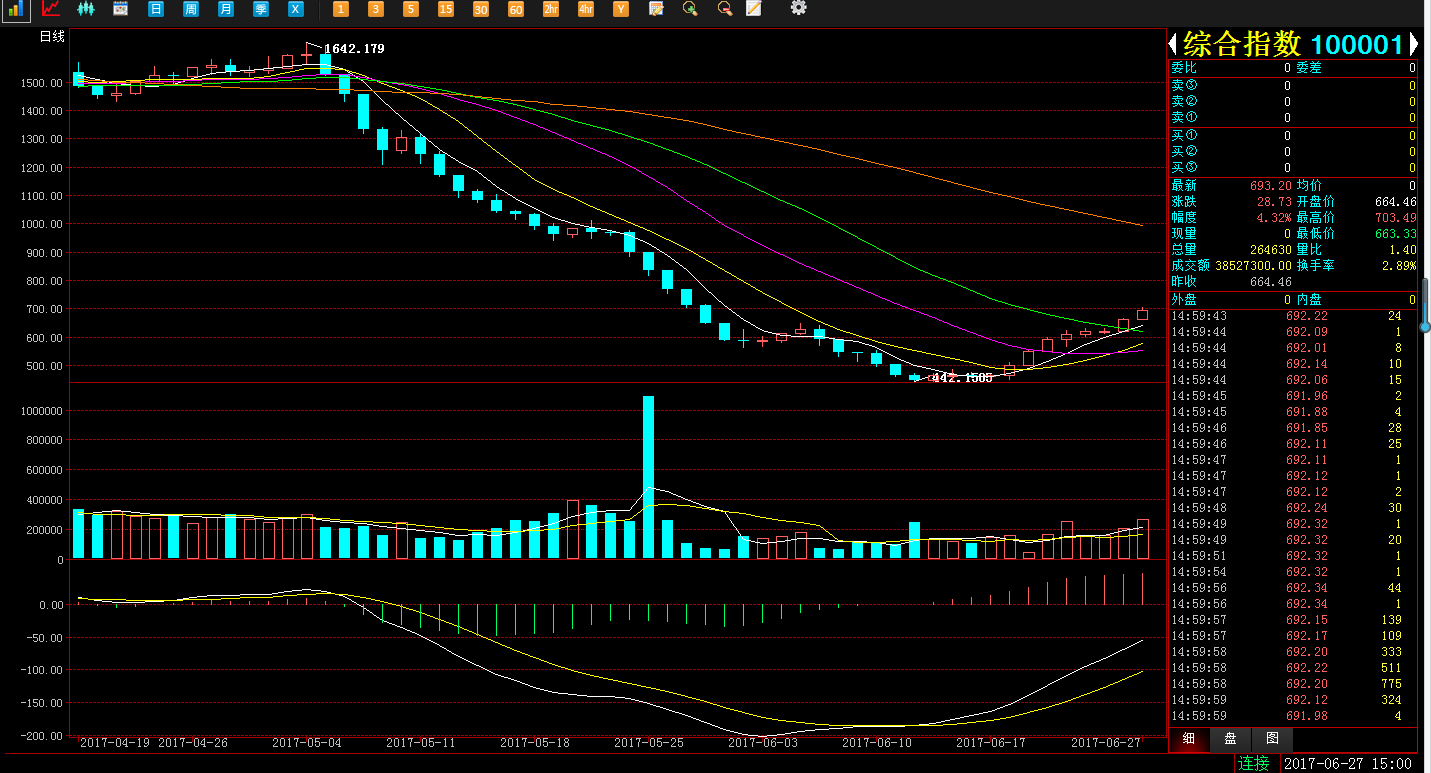Switch to the 细 detail tab
This screenshot has width=1431, height=773.
1188,739
